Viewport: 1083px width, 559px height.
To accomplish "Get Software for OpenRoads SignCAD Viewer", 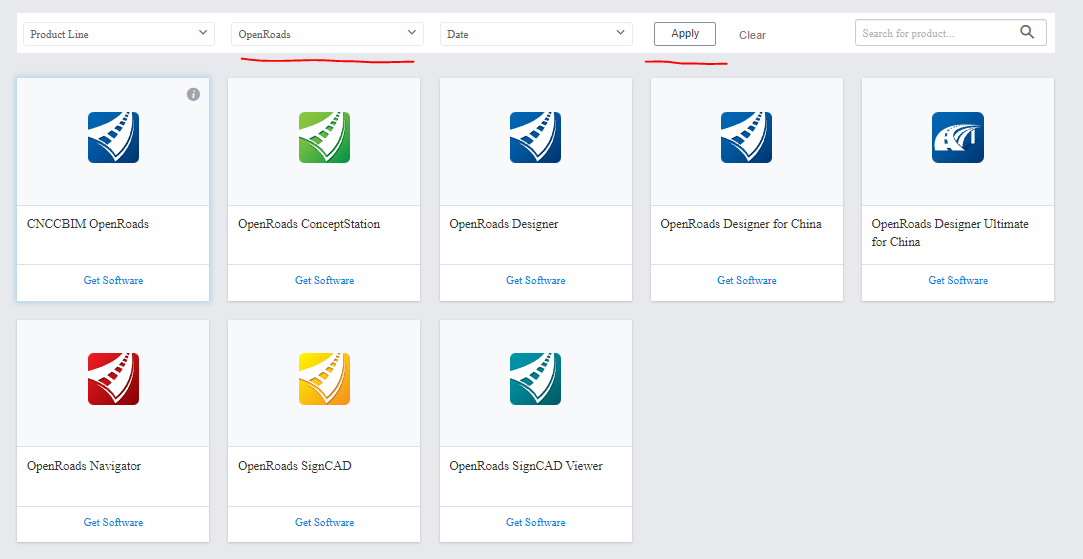I will [x=535, y=522].
